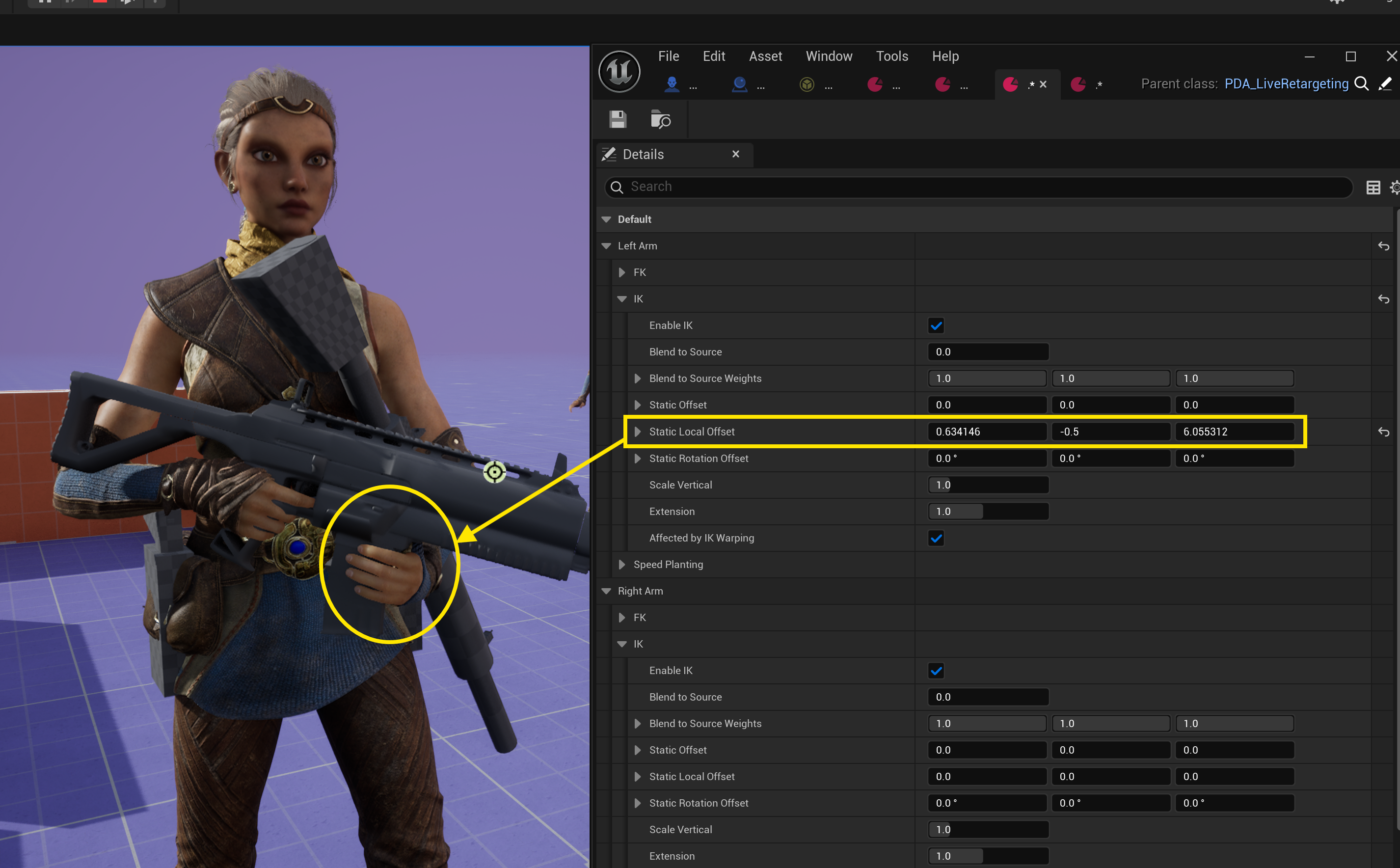Click the Details Search field
The image size is (1400, 868).
[976, 187]
